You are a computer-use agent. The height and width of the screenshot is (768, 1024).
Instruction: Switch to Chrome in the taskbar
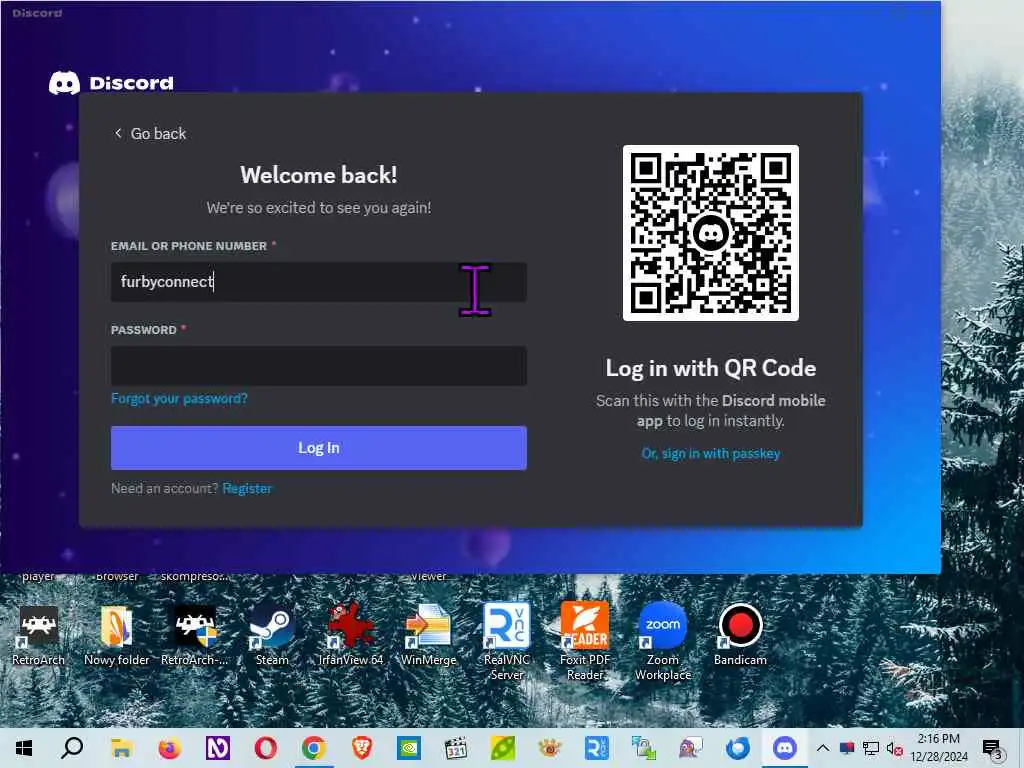314,748
